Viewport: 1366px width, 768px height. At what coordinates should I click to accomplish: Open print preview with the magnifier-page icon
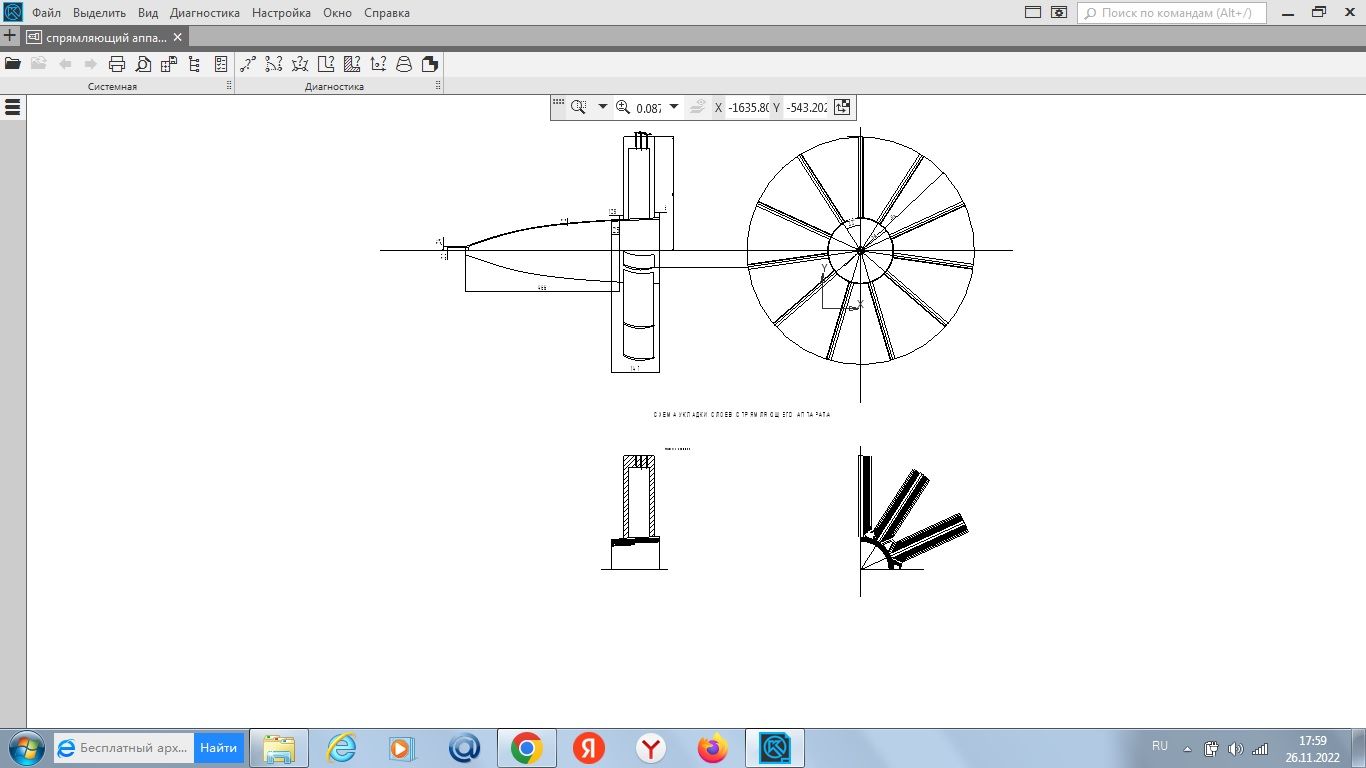pos(143,64)
